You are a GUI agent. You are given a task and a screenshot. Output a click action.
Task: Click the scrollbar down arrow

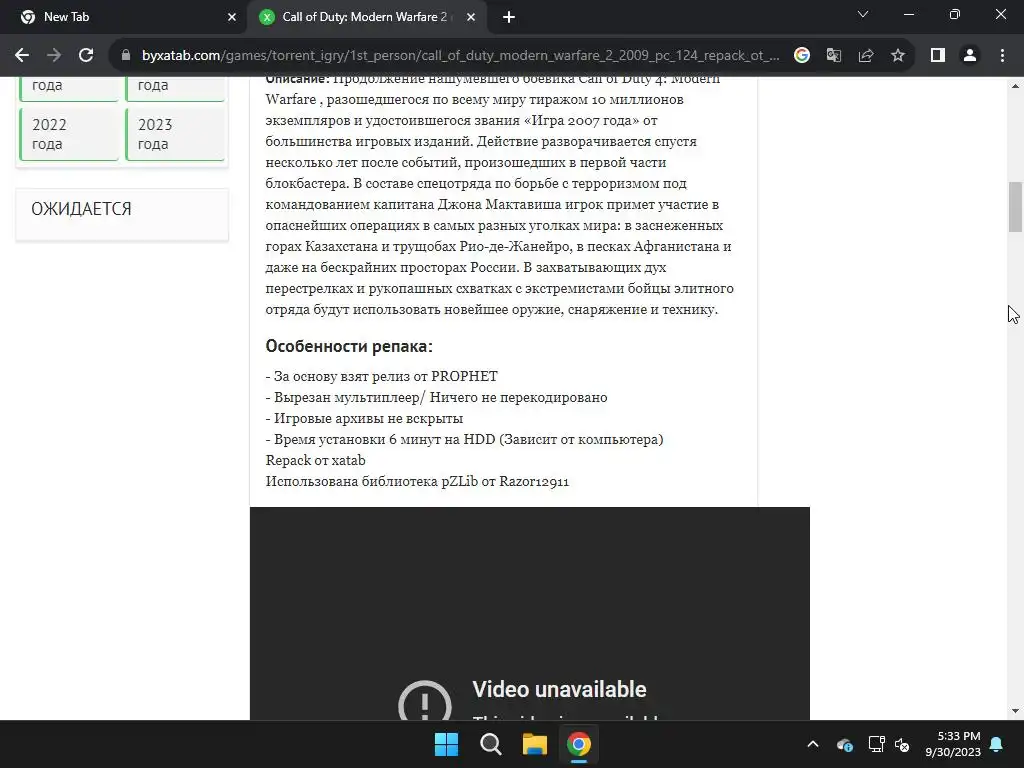click(x=1015, y=711)
